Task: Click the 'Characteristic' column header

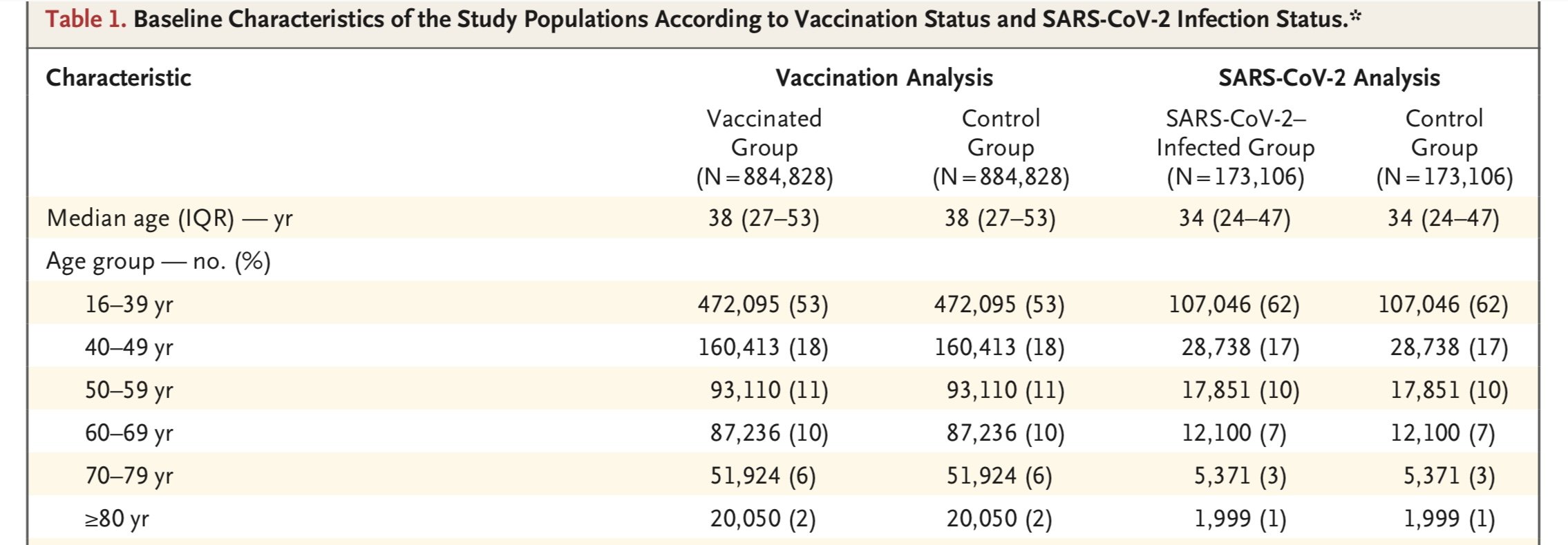Action: click(x=118, y=77)
